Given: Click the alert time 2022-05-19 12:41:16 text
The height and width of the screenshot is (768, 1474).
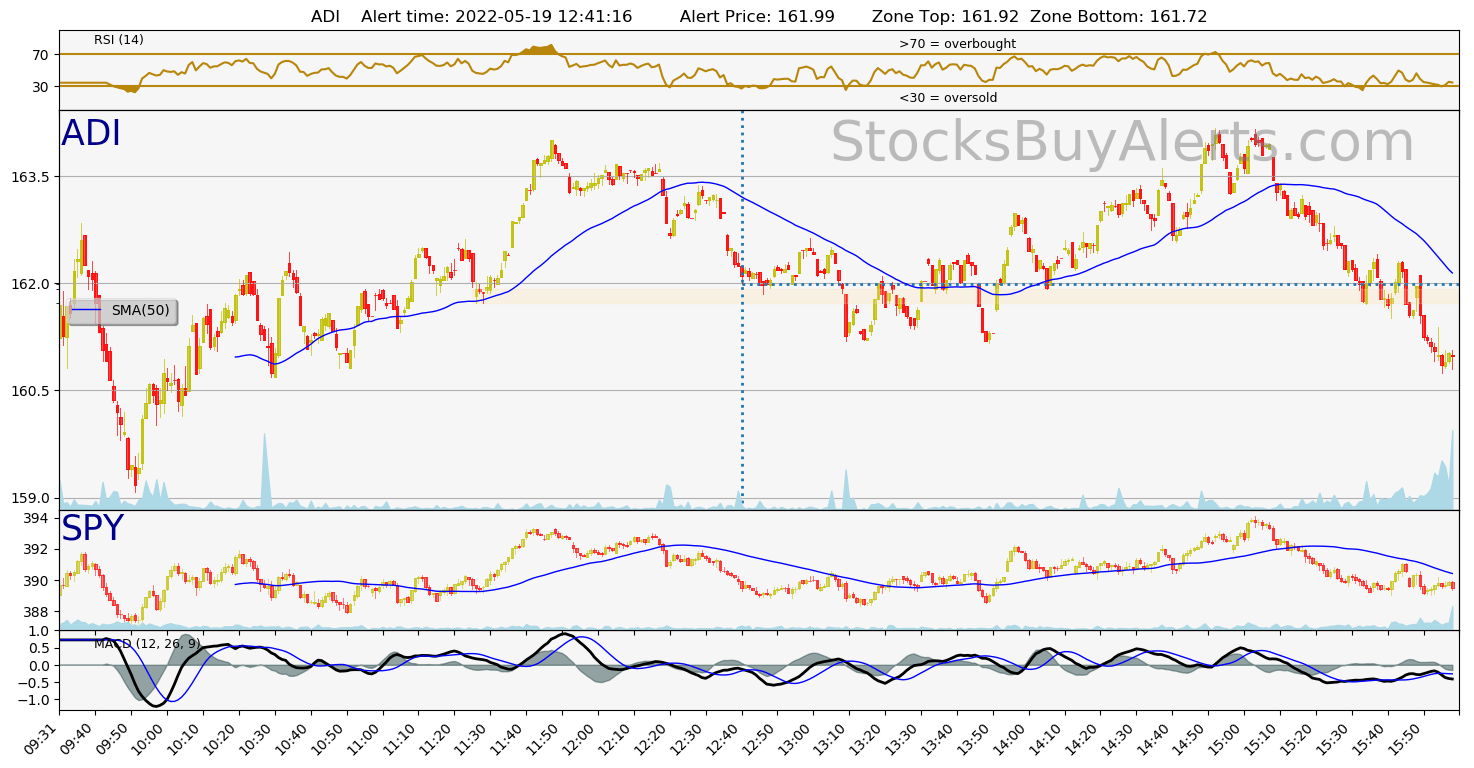Looking at the screenshot, I should [496, 17].
